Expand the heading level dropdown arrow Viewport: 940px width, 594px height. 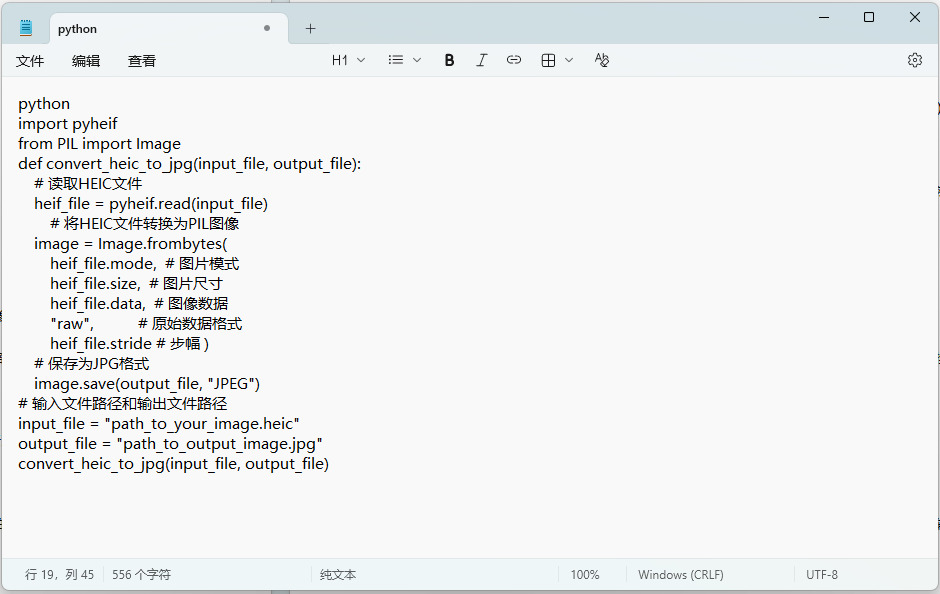tap(361, 60)
